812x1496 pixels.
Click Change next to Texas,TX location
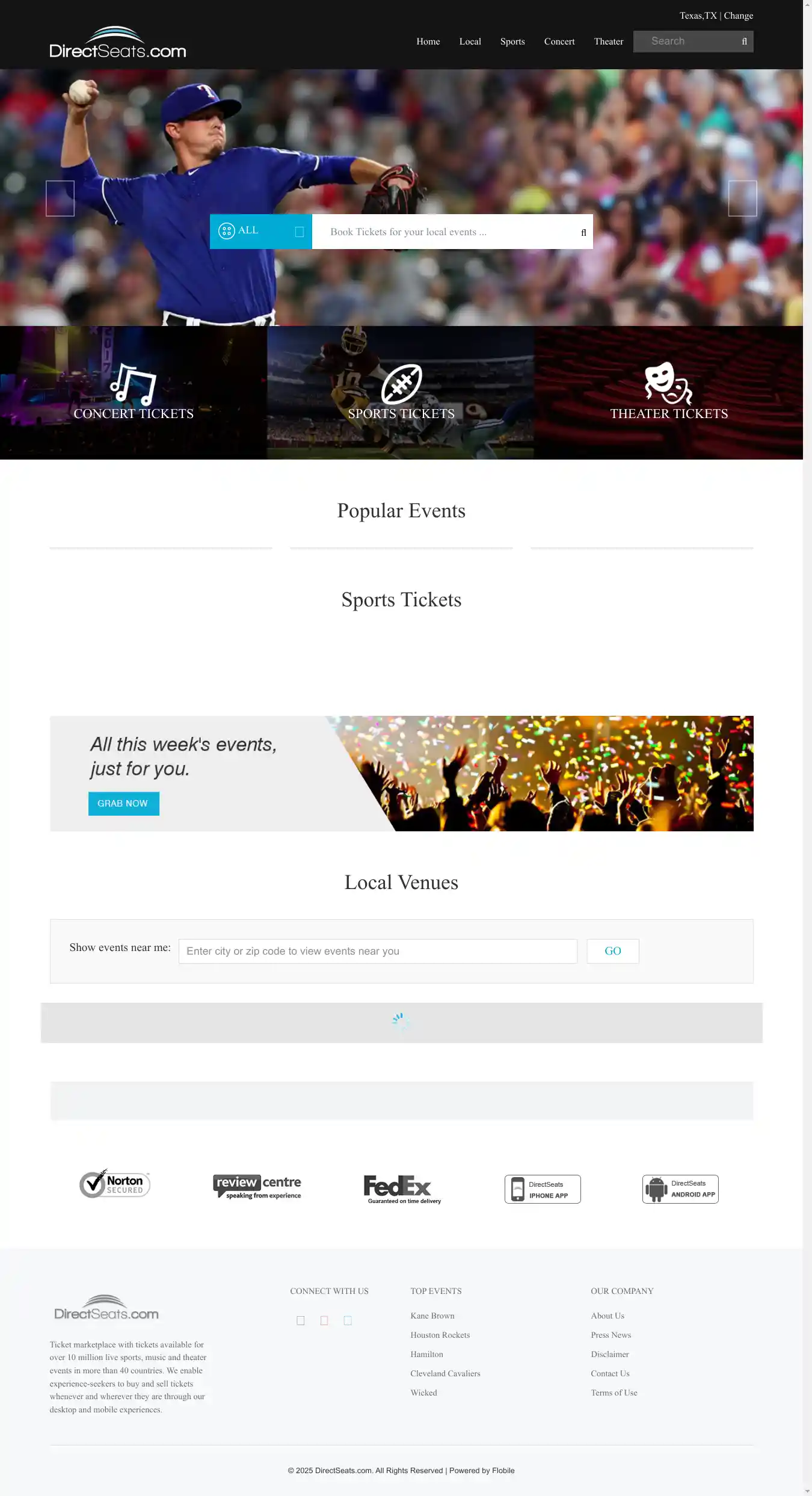coord(738,16)
